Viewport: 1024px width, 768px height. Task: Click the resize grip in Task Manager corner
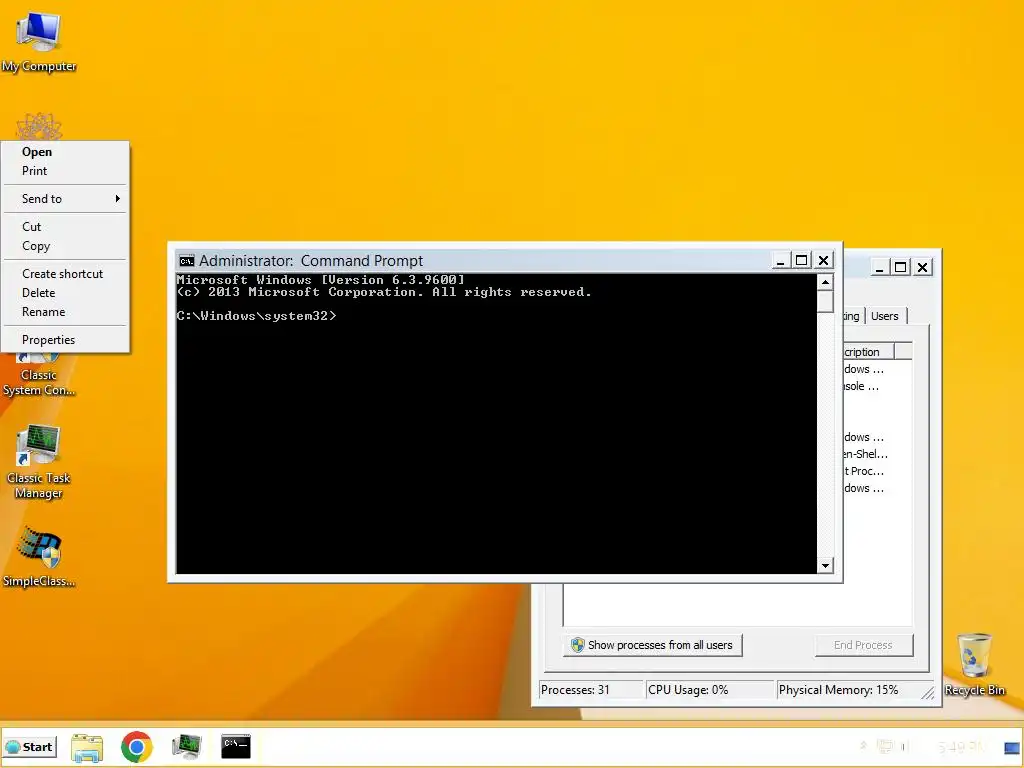click(928, 692)
